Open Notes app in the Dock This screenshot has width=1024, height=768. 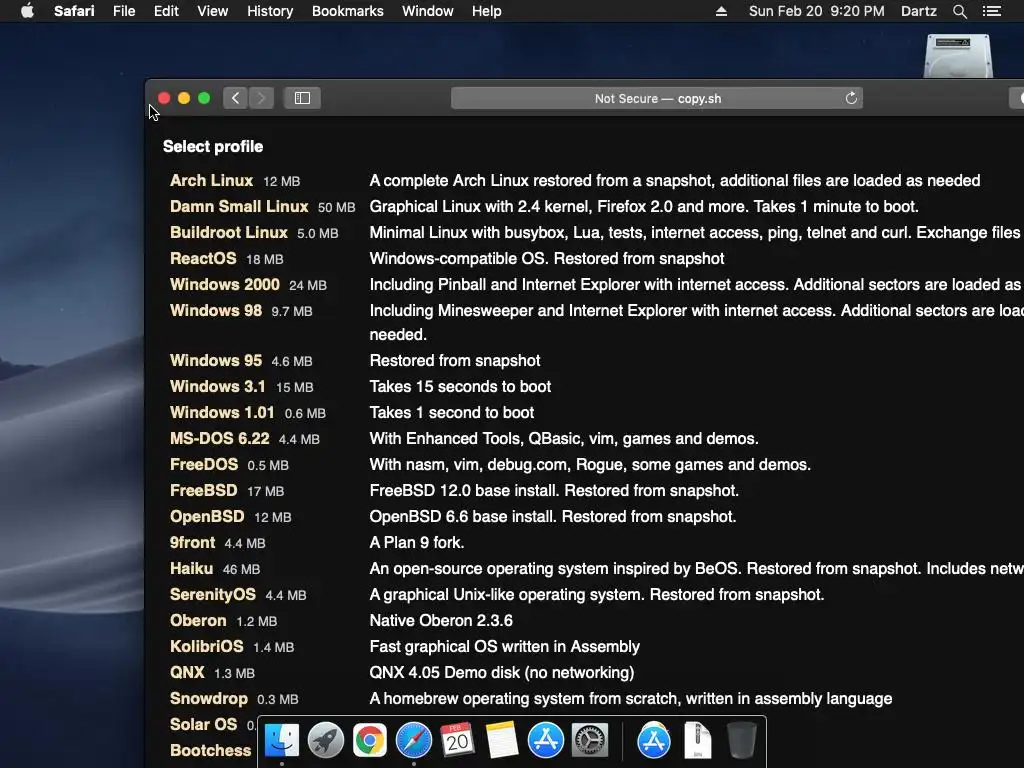(x=502, y=741)
